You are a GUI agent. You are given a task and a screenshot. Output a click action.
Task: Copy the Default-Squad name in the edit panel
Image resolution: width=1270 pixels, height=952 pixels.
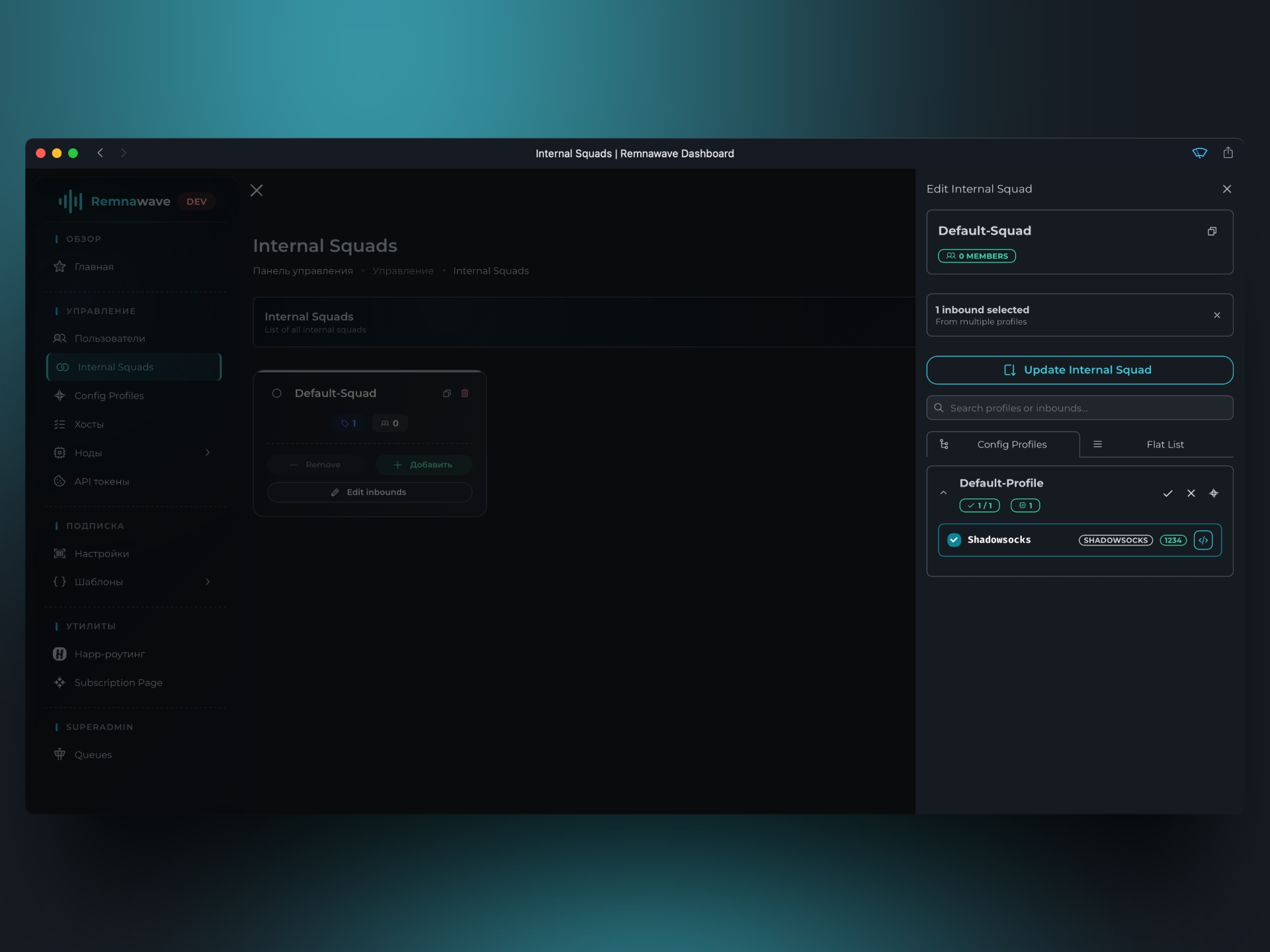pyautogui.click(x=1211, y=231)
